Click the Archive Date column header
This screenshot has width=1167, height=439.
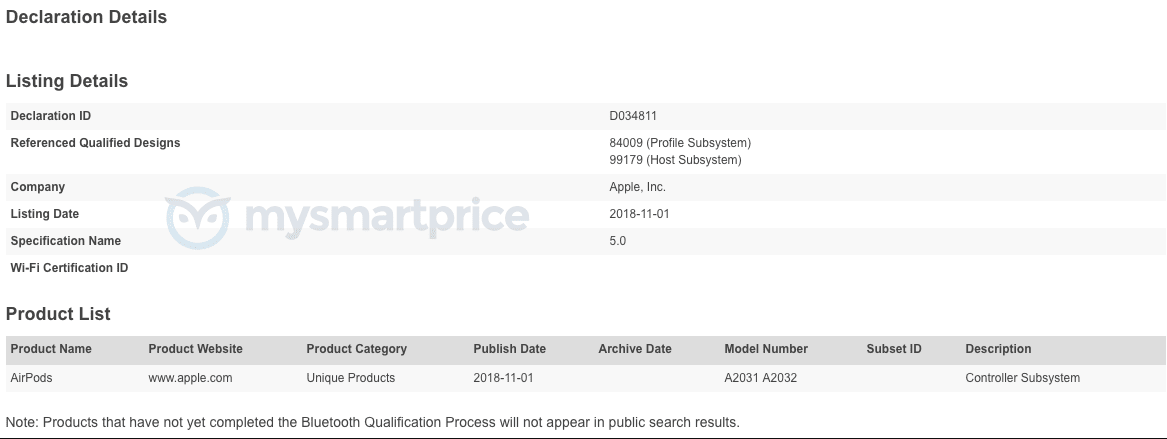(635, 349)
